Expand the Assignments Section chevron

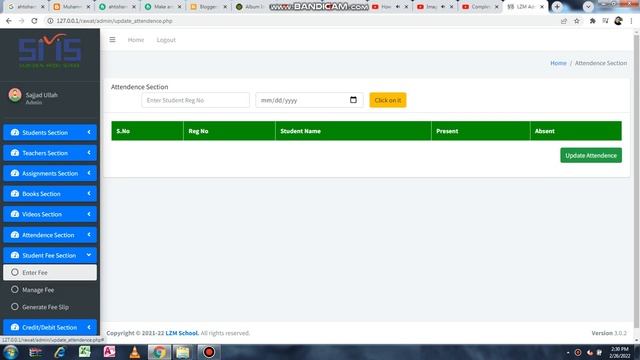click(x=89, y=173)
